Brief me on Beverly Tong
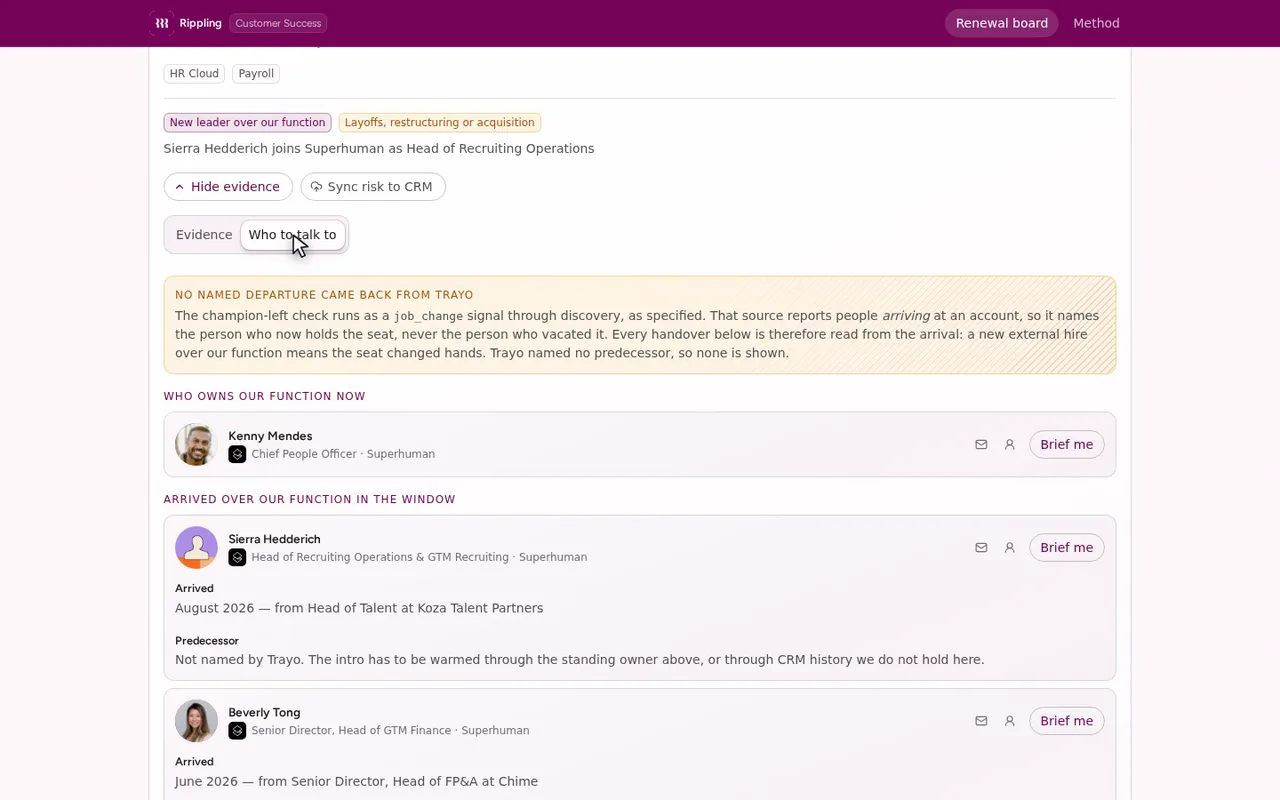This screenshot has width=1280, height=800. click(x=1066, y=721)
